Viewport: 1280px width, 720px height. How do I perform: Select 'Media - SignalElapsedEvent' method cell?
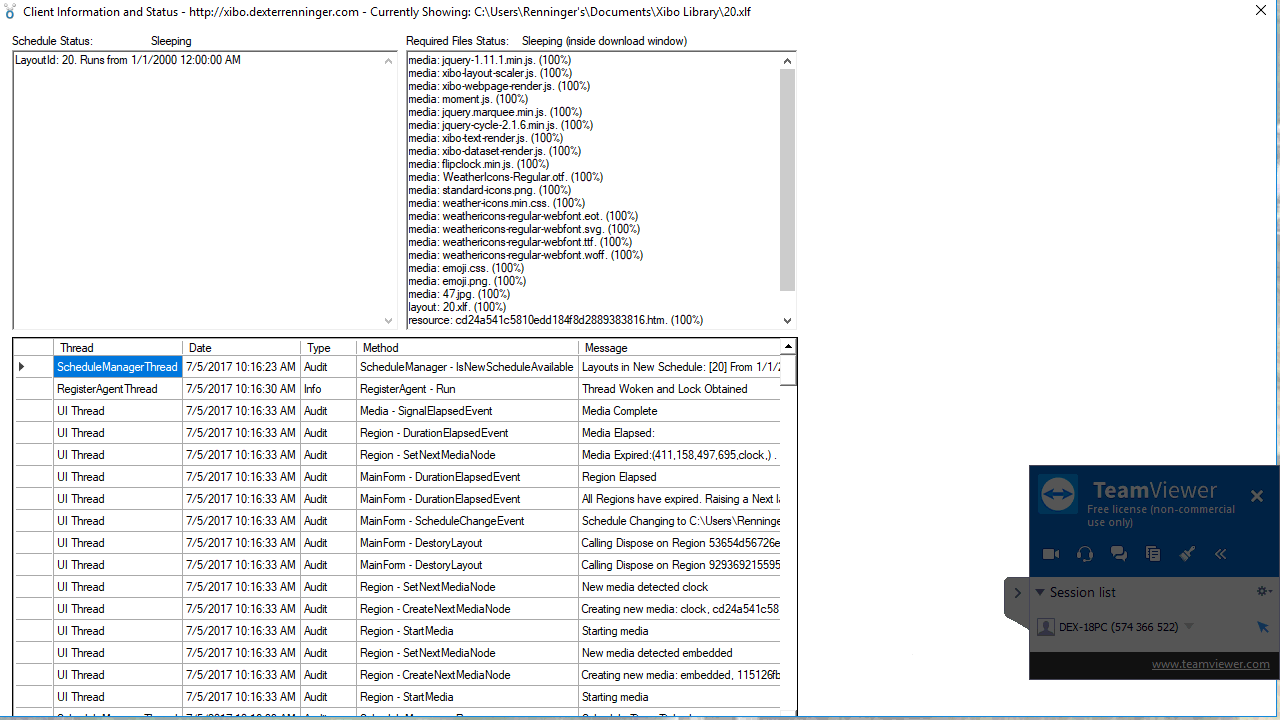coord(467,411)
